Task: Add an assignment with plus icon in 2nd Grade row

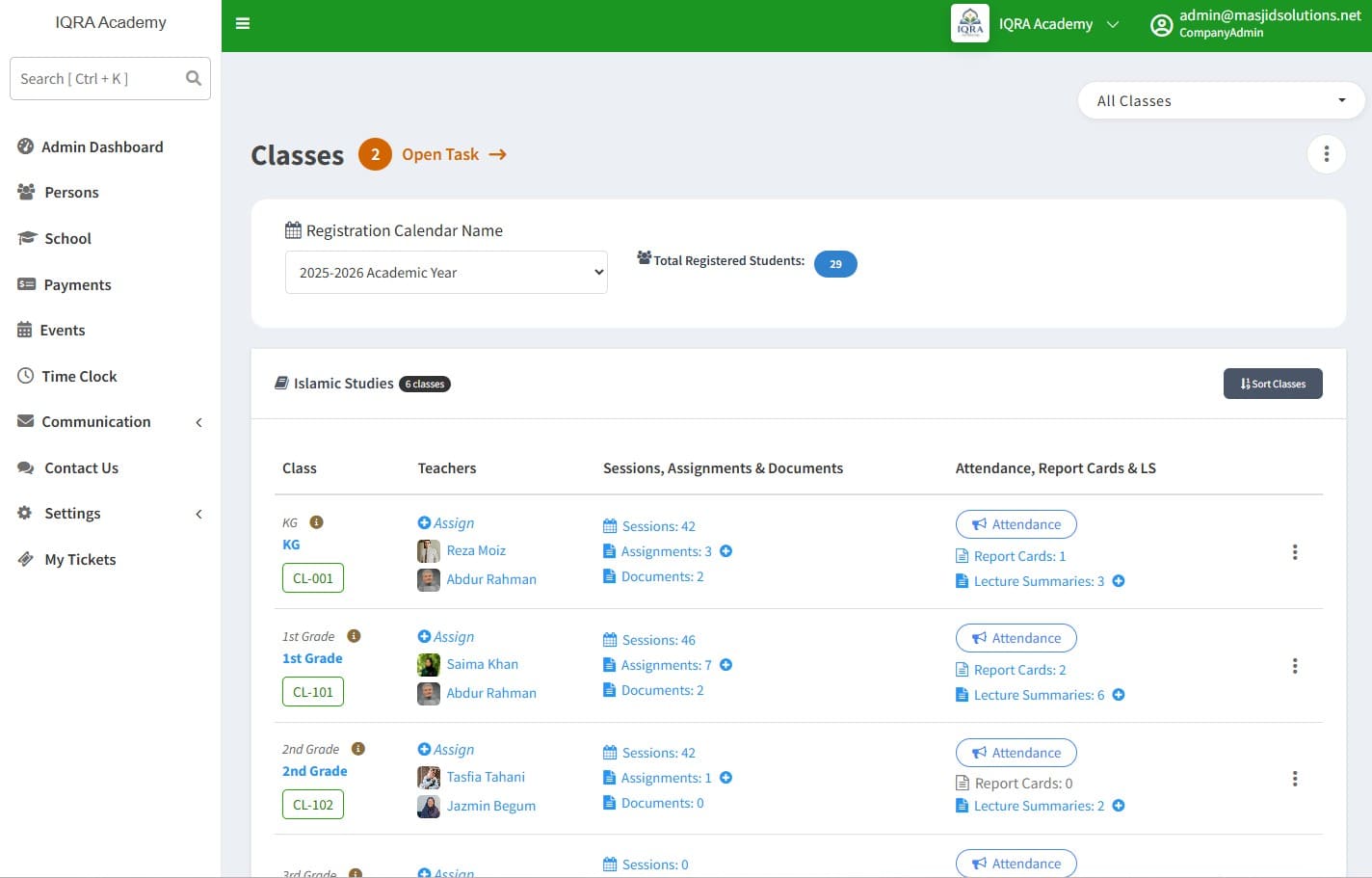Action: [x=726, y=778]
